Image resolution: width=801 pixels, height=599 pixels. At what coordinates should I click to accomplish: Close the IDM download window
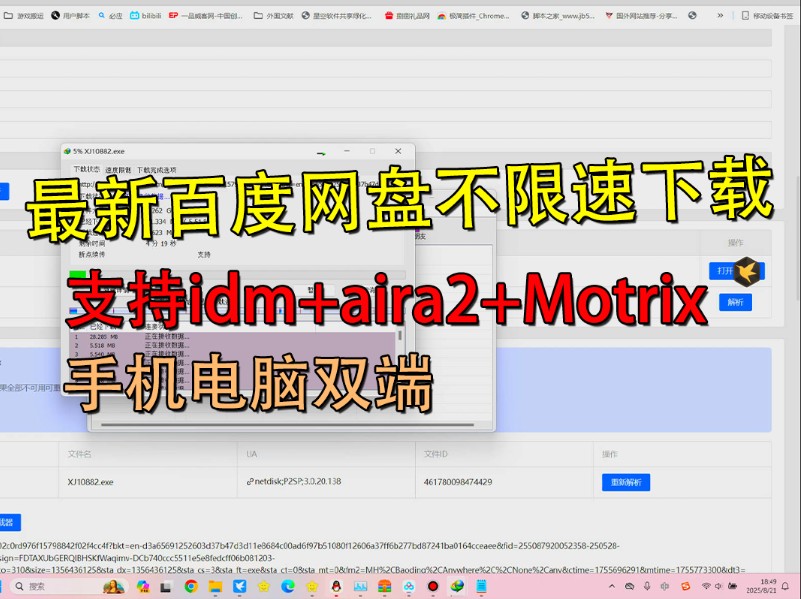click(398, 151)
